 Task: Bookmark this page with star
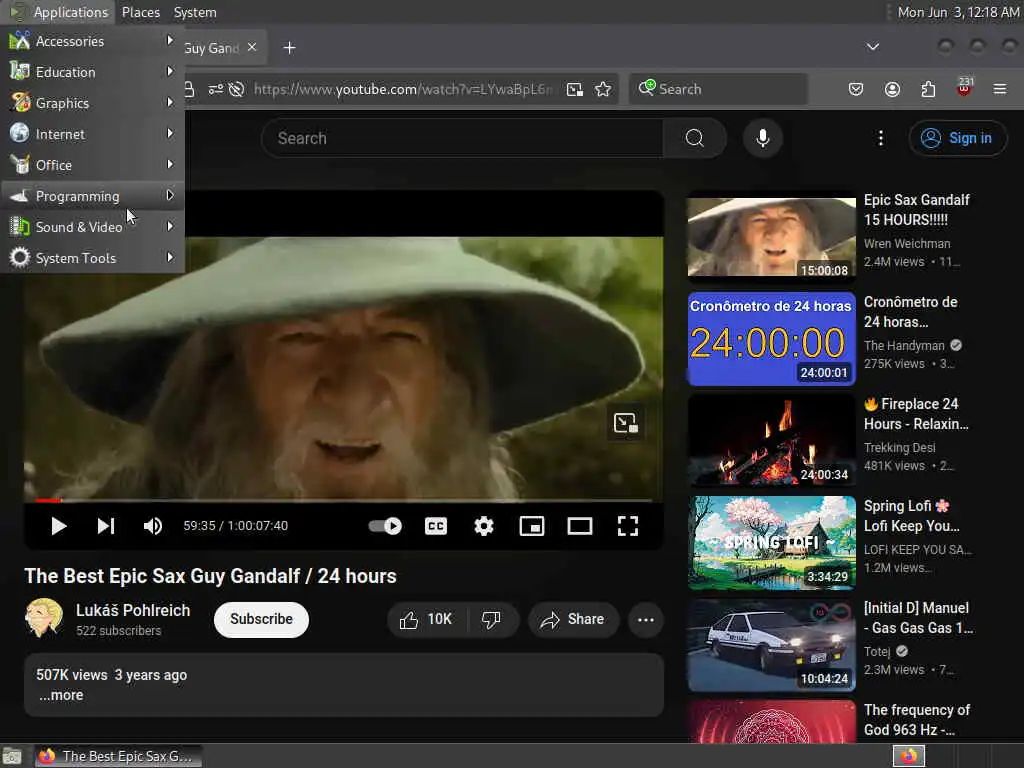point(603,89)
